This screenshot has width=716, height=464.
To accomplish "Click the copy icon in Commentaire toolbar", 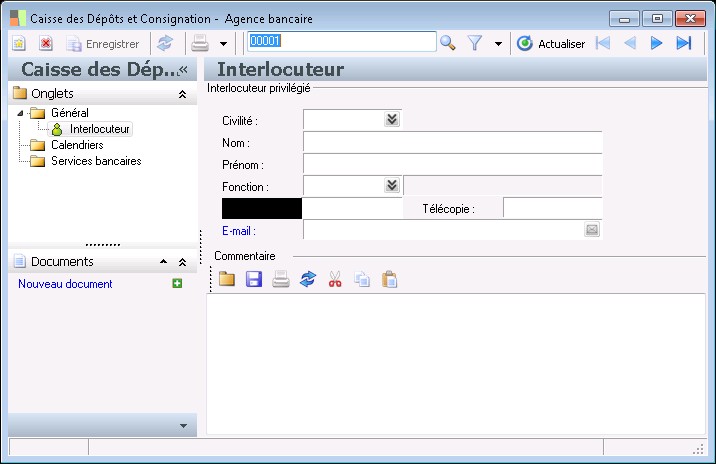I will pos(362,279).
